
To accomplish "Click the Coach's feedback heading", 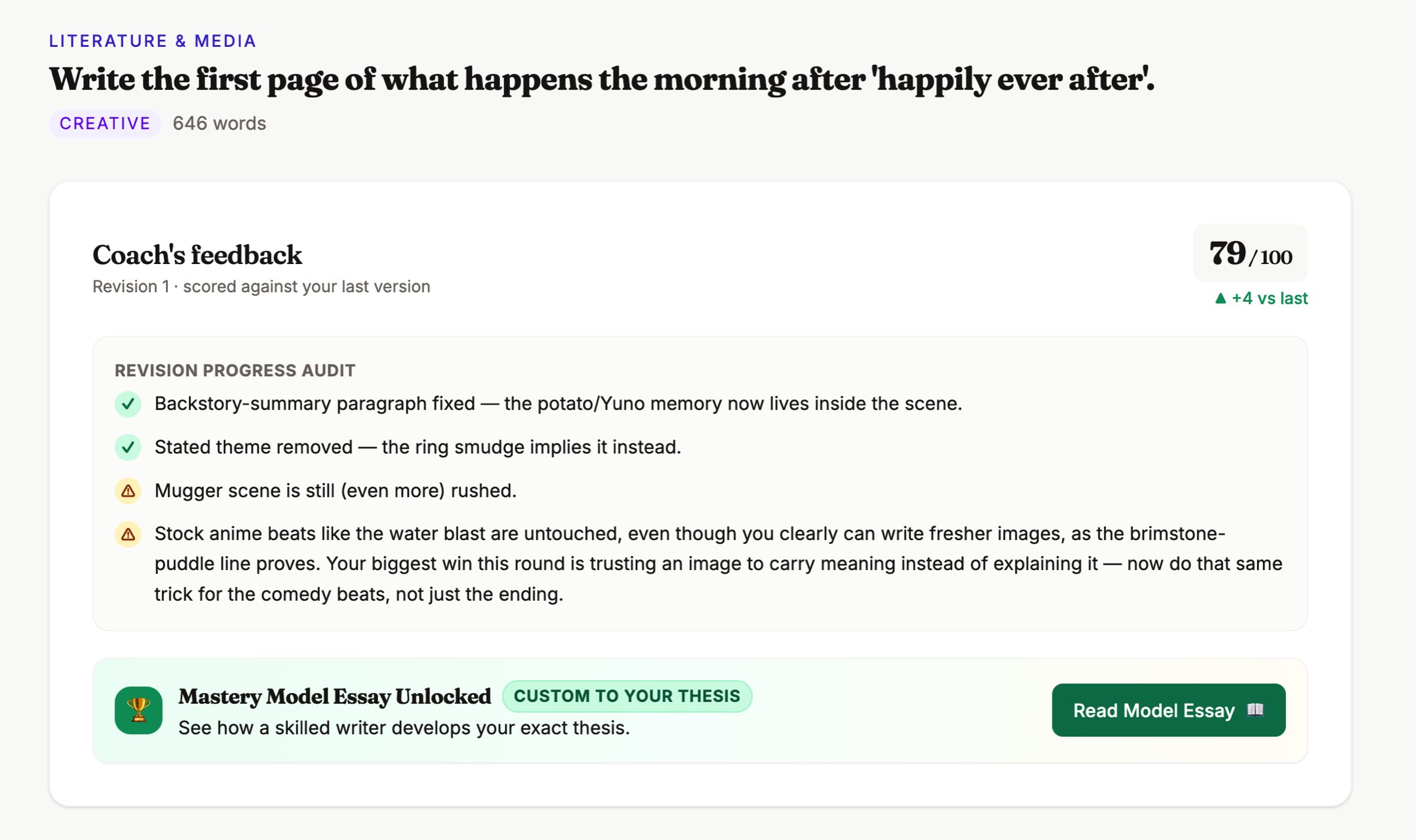I will (x=197, y=255).
